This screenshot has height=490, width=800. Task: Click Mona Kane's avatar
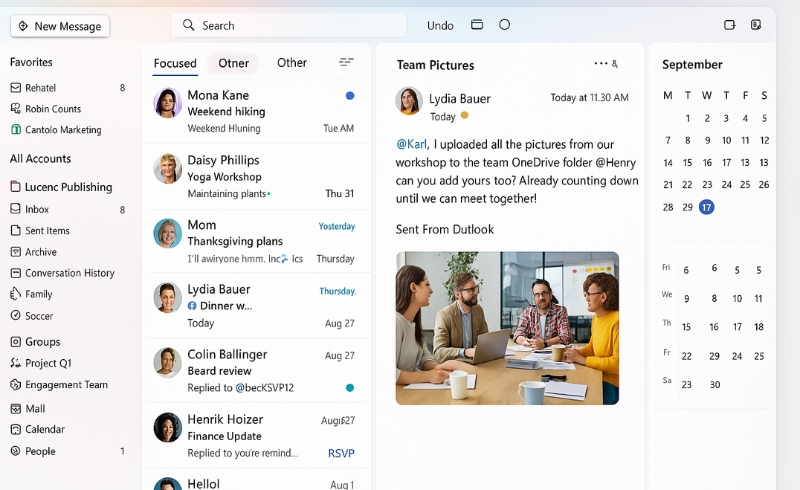(x=168, y=103)
